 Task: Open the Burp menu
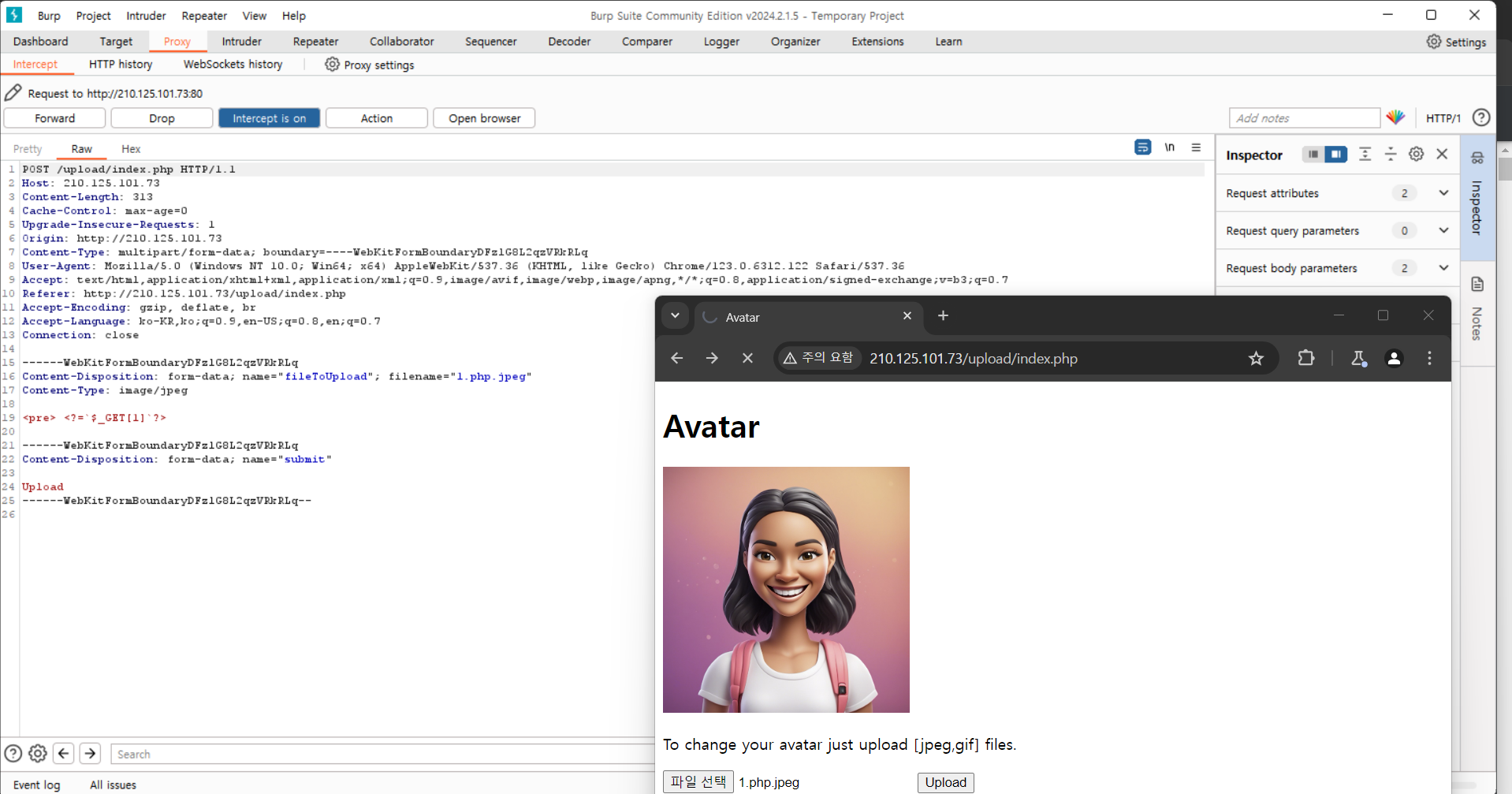pyautogui.click(x=49, y=16)
